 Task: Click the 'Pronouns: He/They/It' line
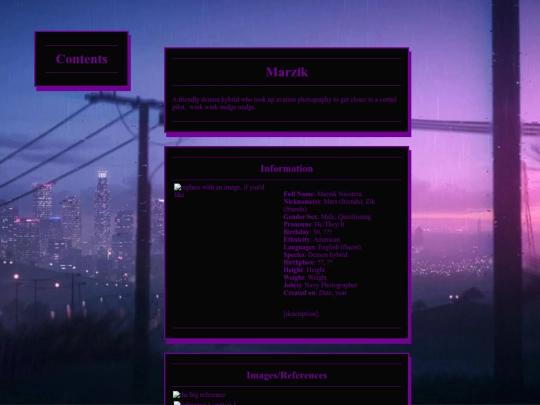tap(314, 225)
